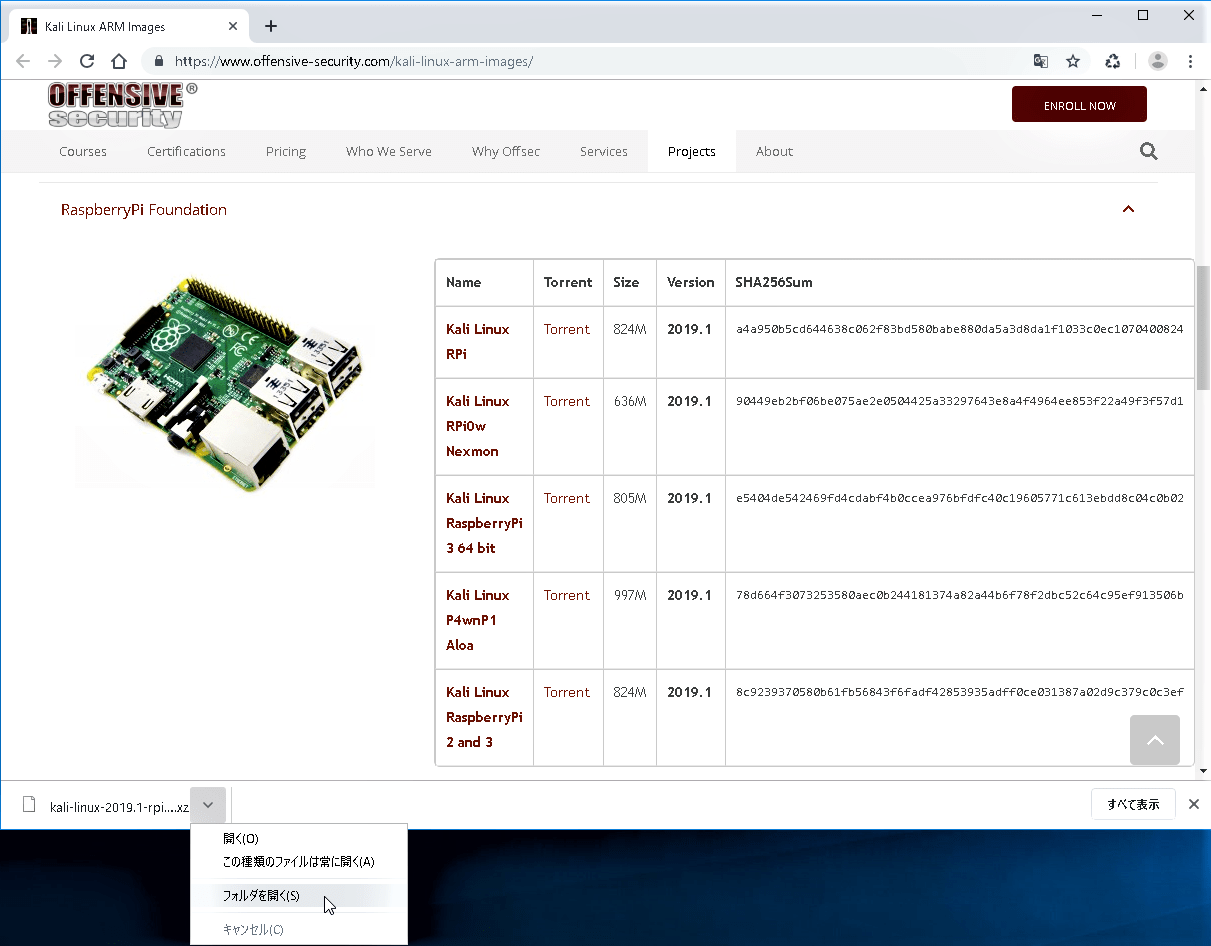Click Torrent link in Kali Linux RPi row
This screenshot has width=1211, height=946.
(567, 329)
